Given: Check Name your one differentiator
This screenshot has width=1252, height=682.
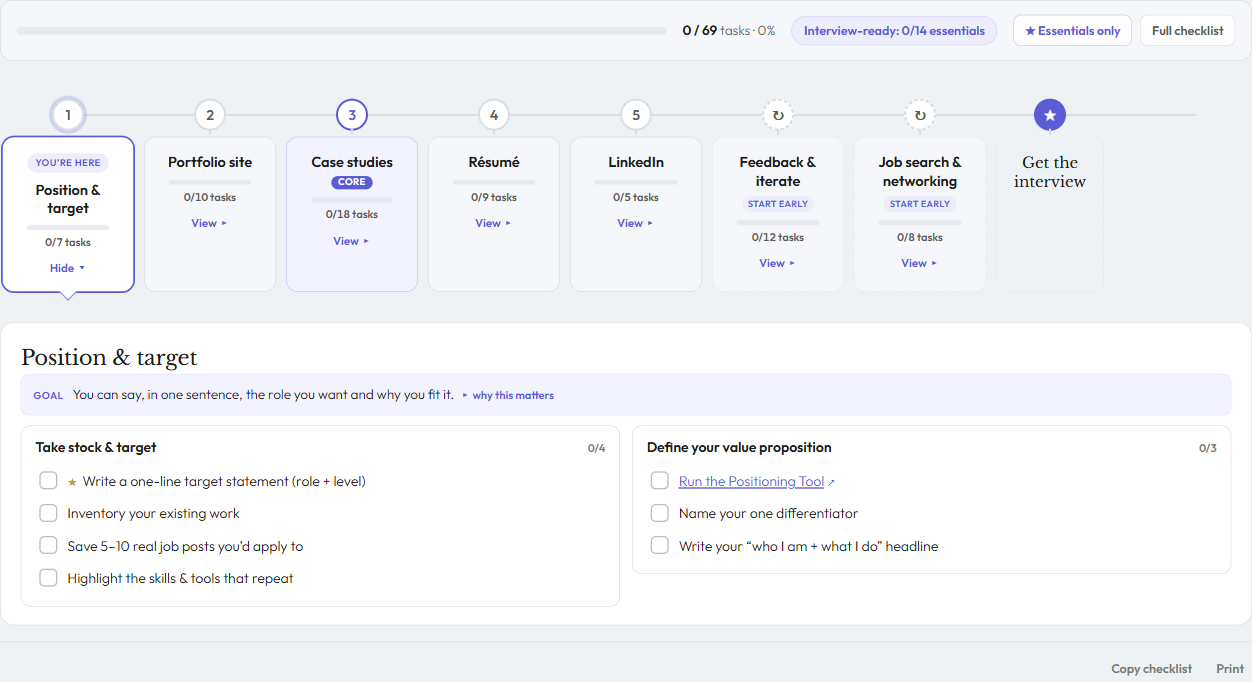Looking at the screenshot, I should 659,513.
